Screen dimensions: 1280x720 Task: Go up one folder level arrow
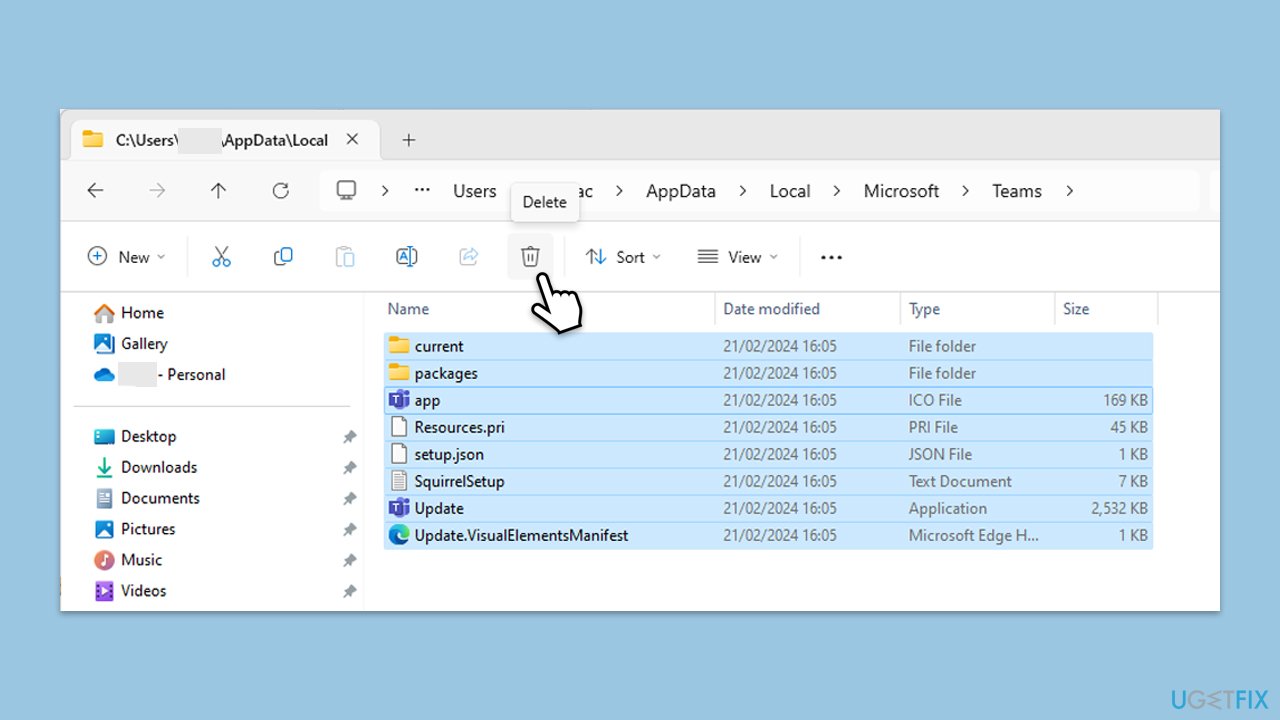219,190
